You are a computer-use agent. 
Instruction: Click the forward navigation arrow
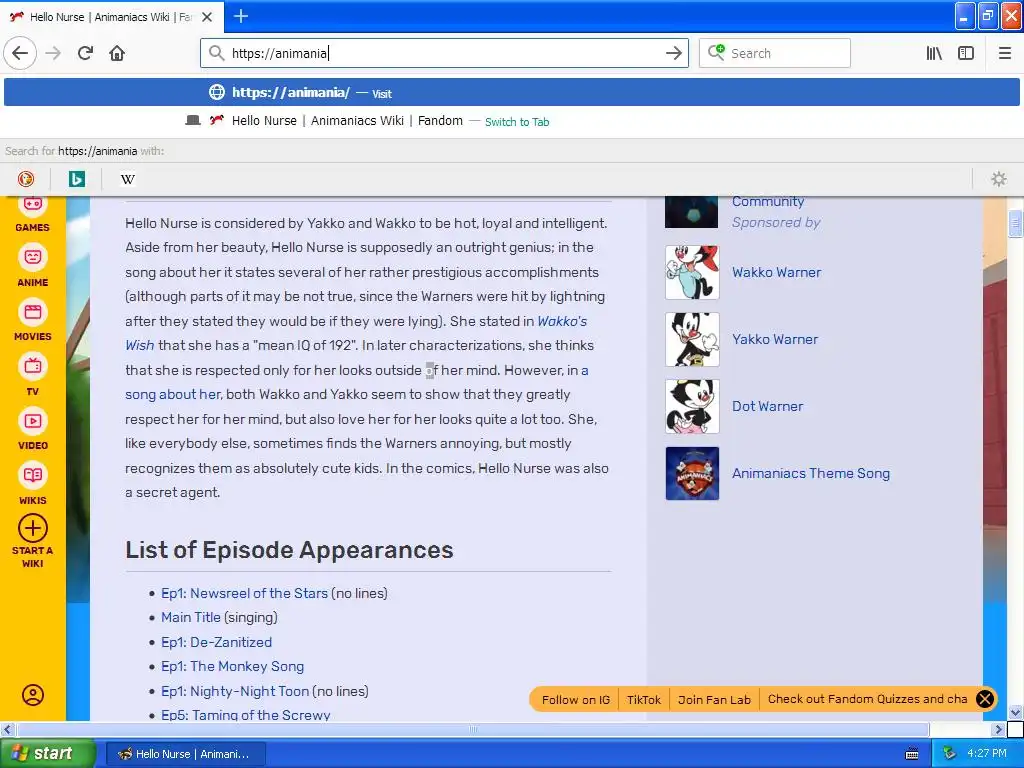(x=53, y=53)
